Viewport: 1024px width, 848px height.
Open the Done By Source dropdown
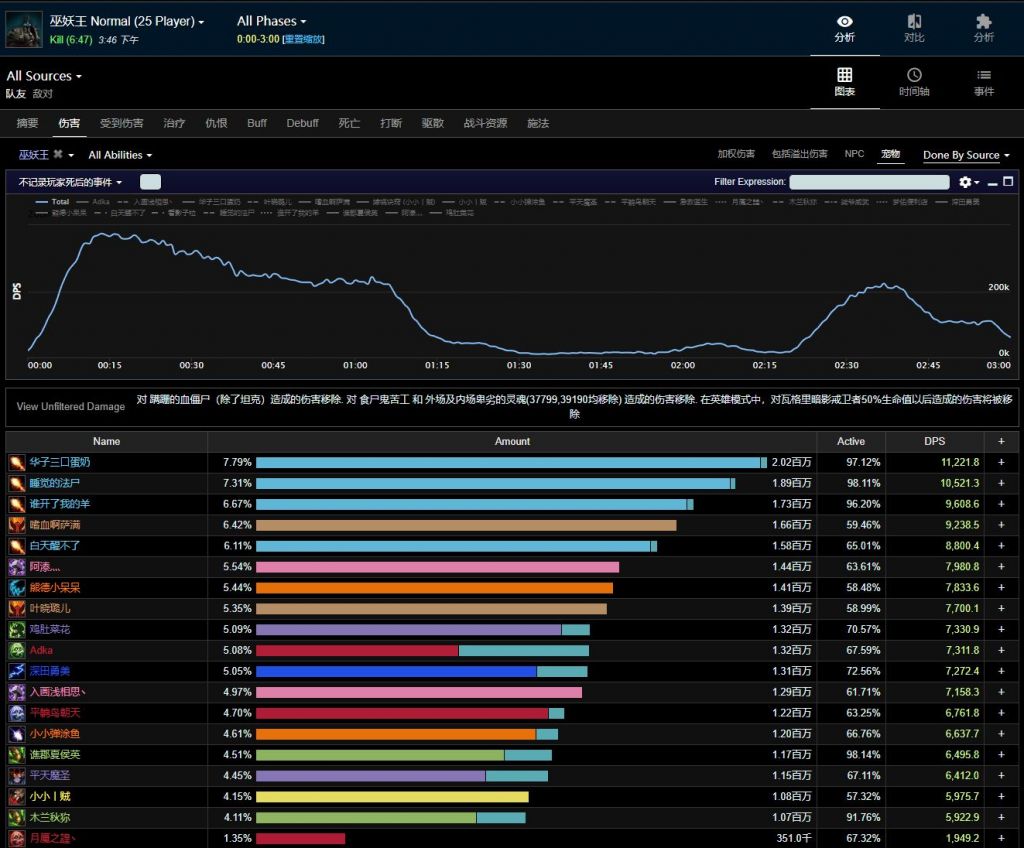click(x=965, y=155)
